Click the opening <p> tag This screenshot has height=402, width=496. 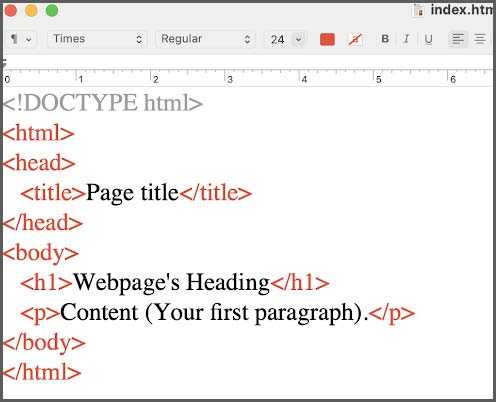pyautogui.click(x=40, y=313)
